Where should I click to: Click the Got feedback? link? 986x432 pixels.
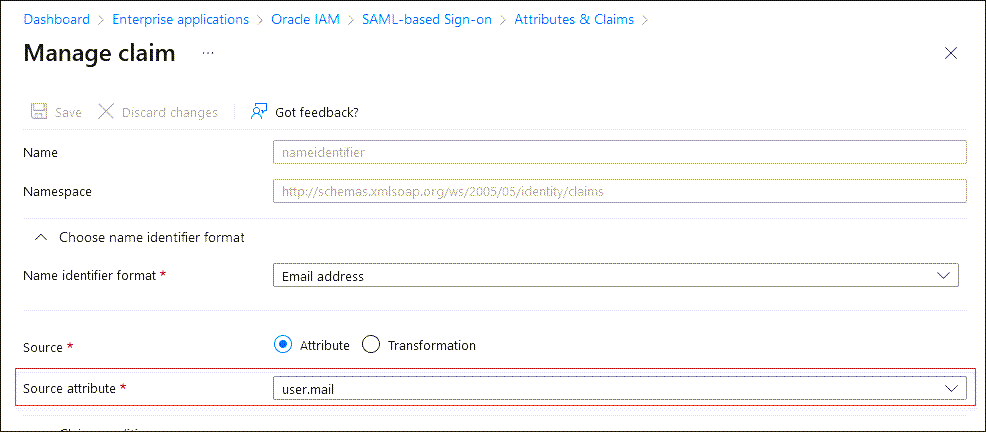coord(316,112)
